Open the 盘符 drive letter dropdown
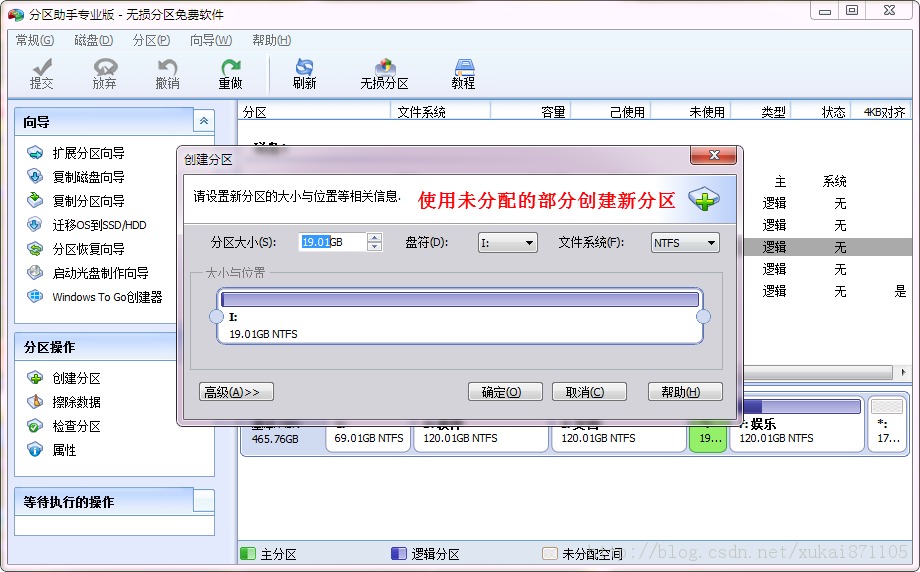 click(508, 242)
